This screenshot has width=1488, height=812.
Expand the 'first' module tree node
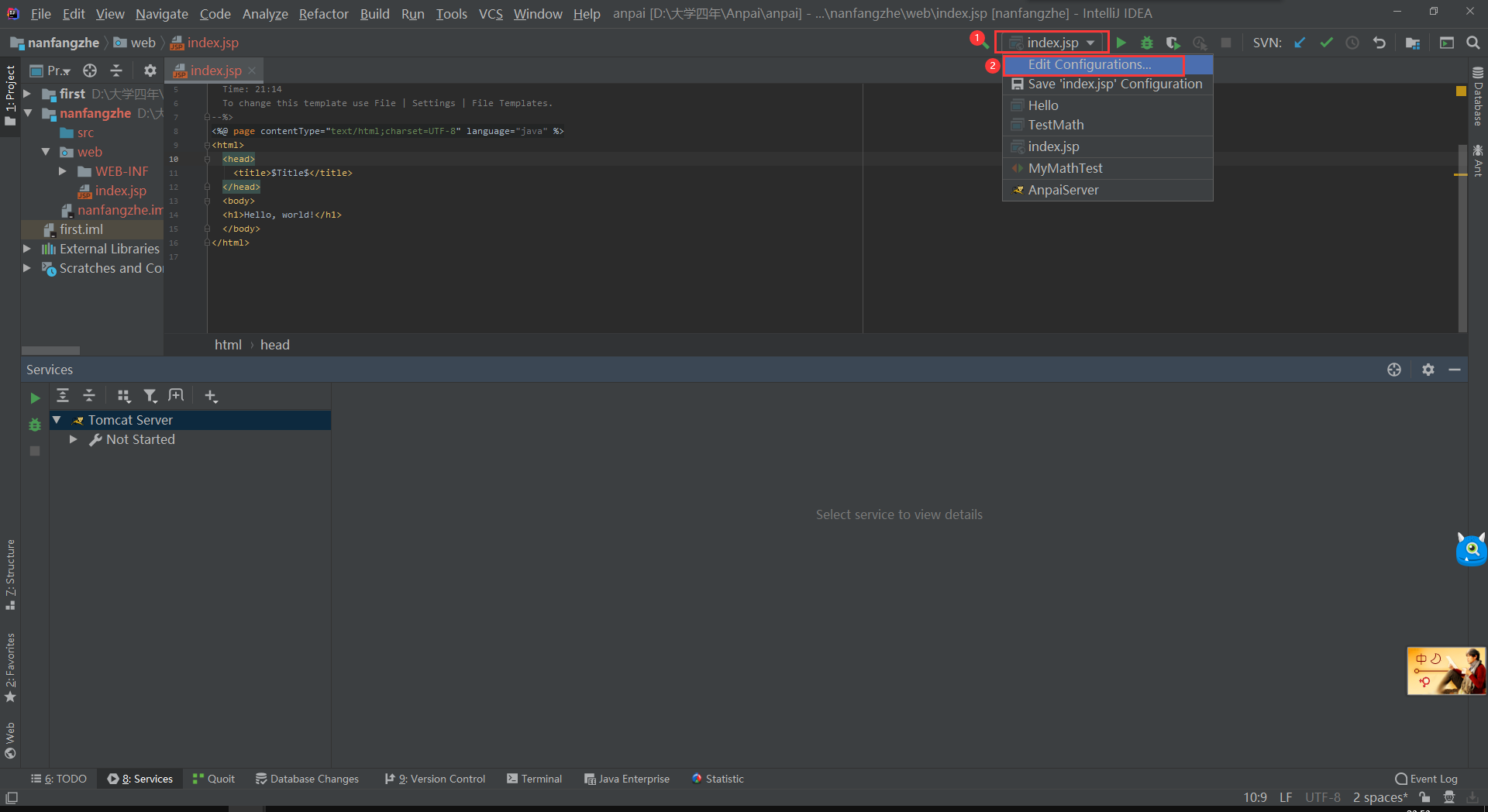[x=27, y=94]
